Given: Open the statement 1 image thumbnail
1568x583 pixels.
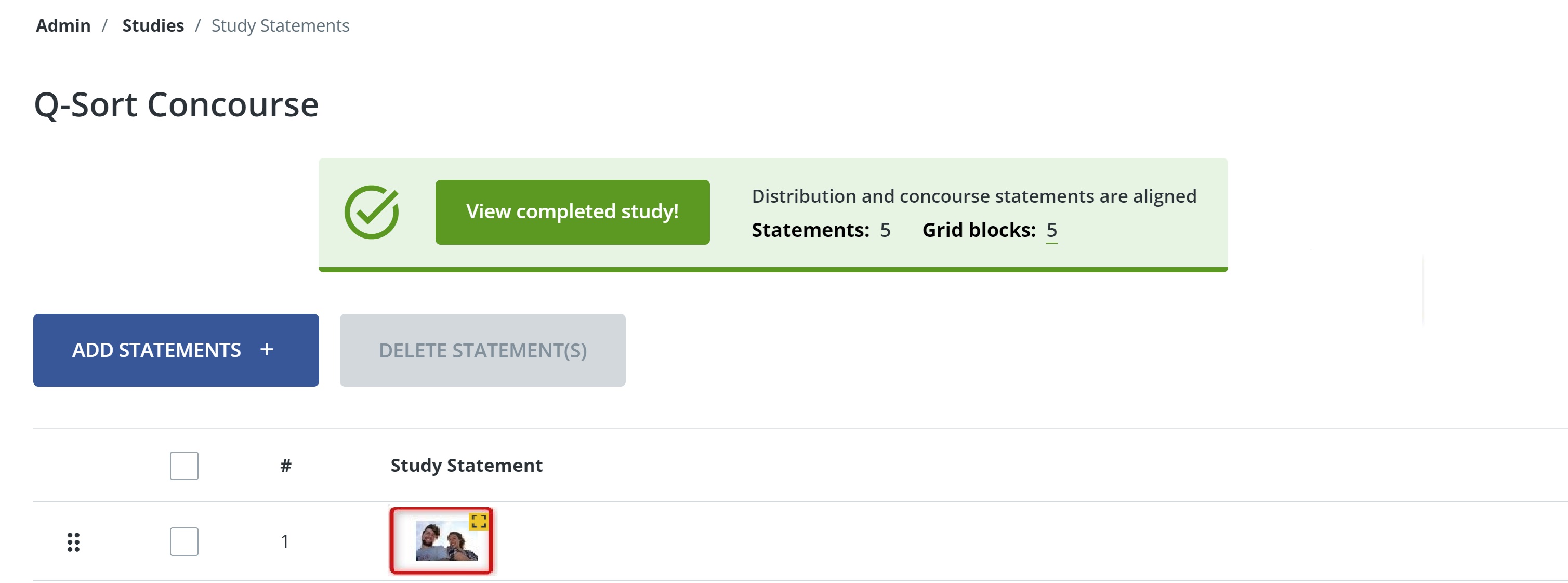Looking at the screenshot, I should (445, 541).
